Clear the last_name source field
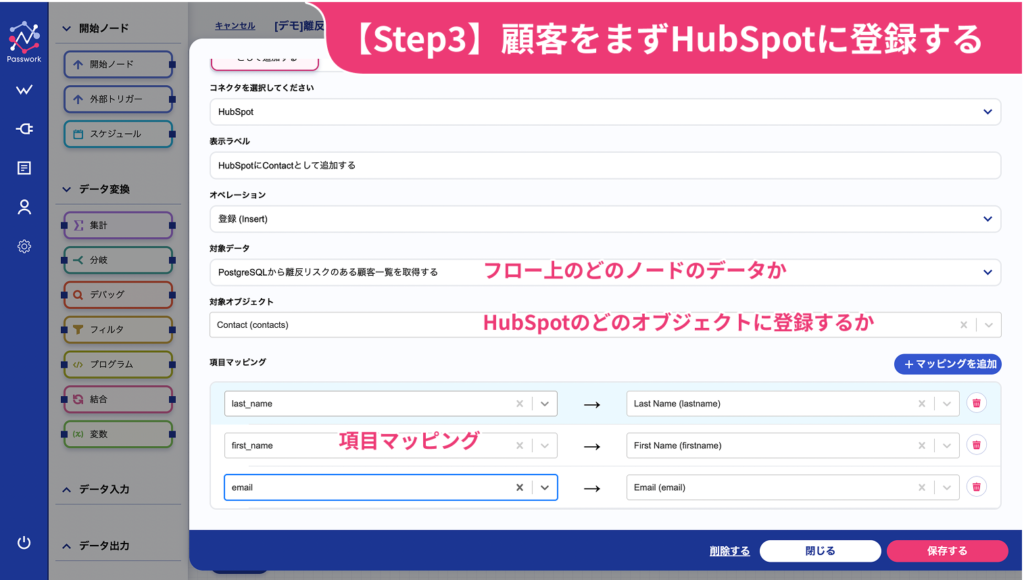Viewport: 1024px width, 580px height. (520, 404)
